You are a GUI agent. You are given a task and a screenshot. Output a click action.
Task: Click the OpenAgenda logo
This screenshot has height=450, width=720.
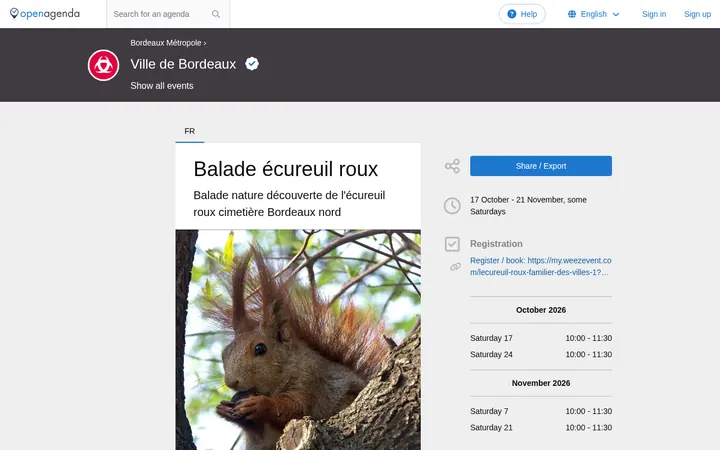point(45,14)
